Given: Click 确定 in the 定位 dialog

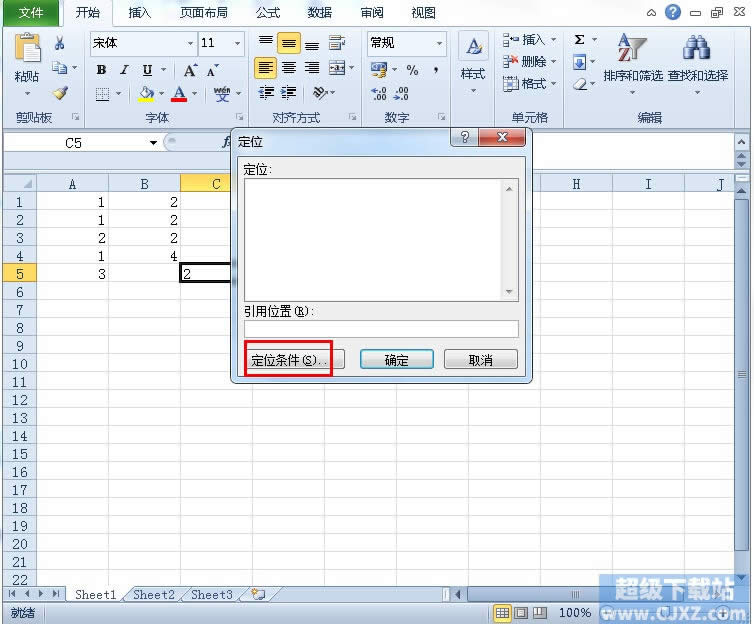Looking at the screenshot, I should point(396,360).
